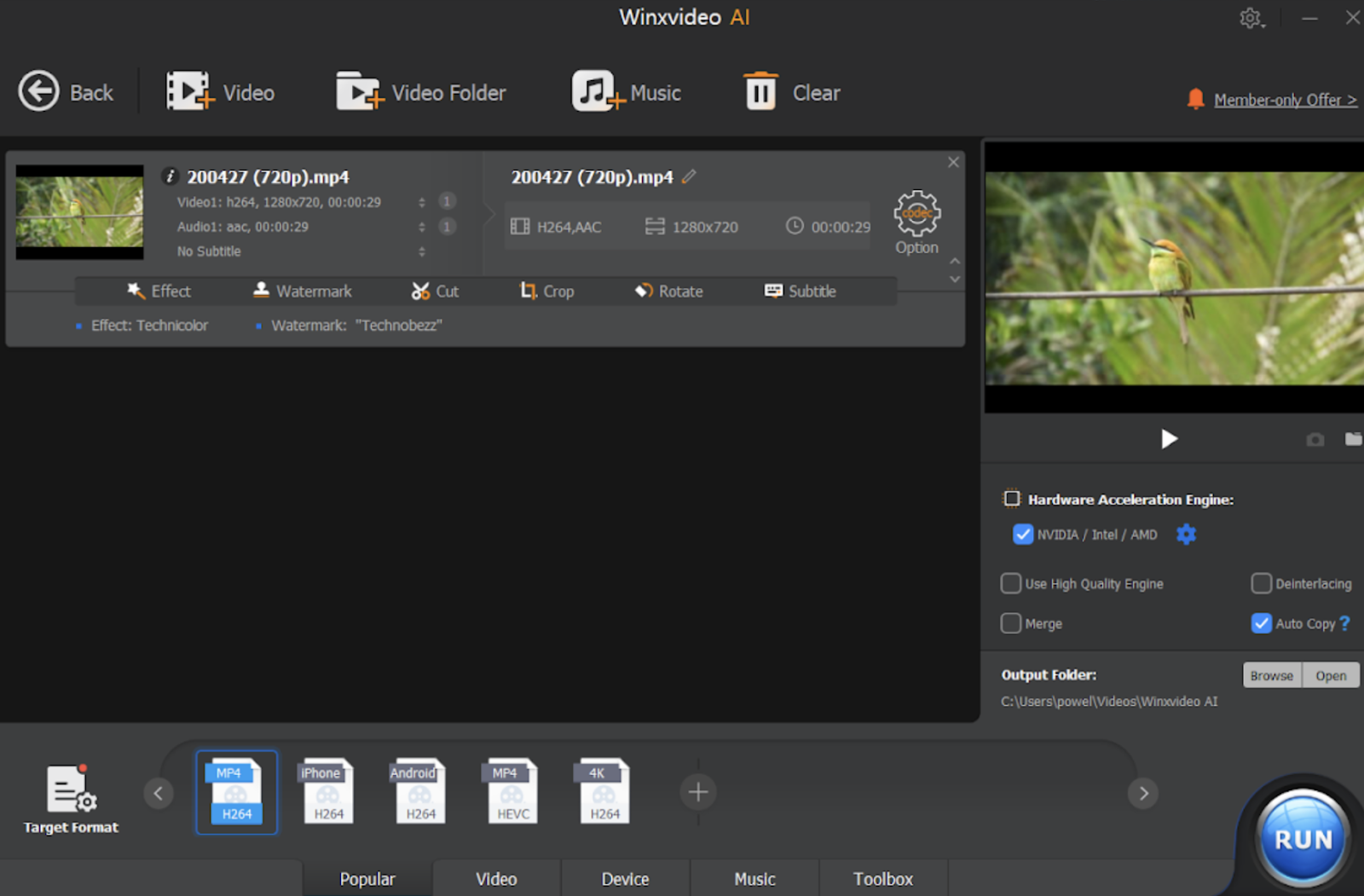
Task: Import a Video Folder
Action: [420, 92]
